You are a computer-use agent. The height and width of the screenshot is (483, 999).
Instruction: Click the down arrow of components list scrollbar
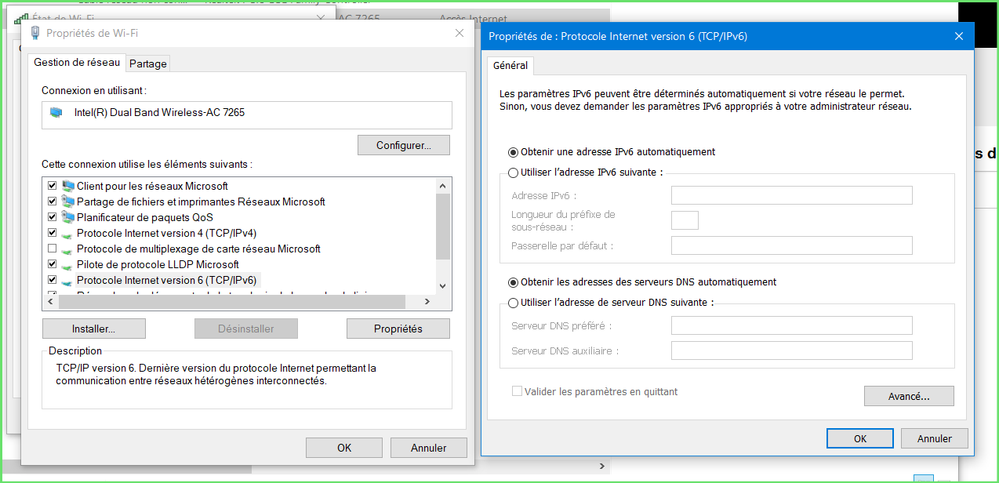[443, 286]
